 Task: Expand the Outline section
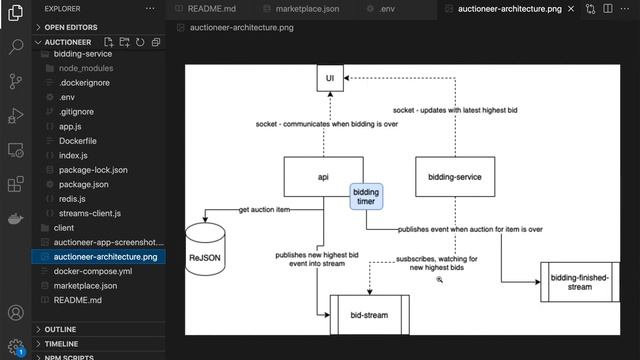point(98,329)
